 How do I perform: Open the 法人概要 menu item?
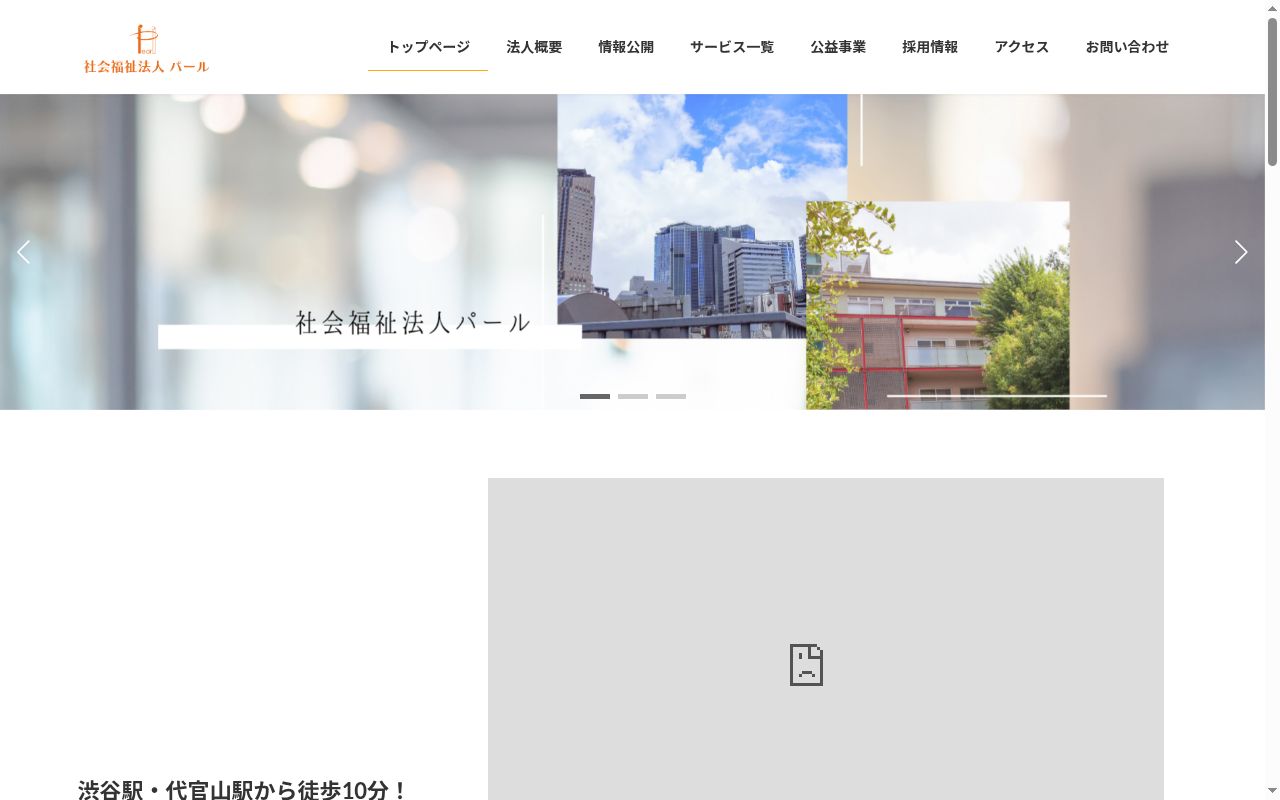pyautogui.click(x=534, y=47)
